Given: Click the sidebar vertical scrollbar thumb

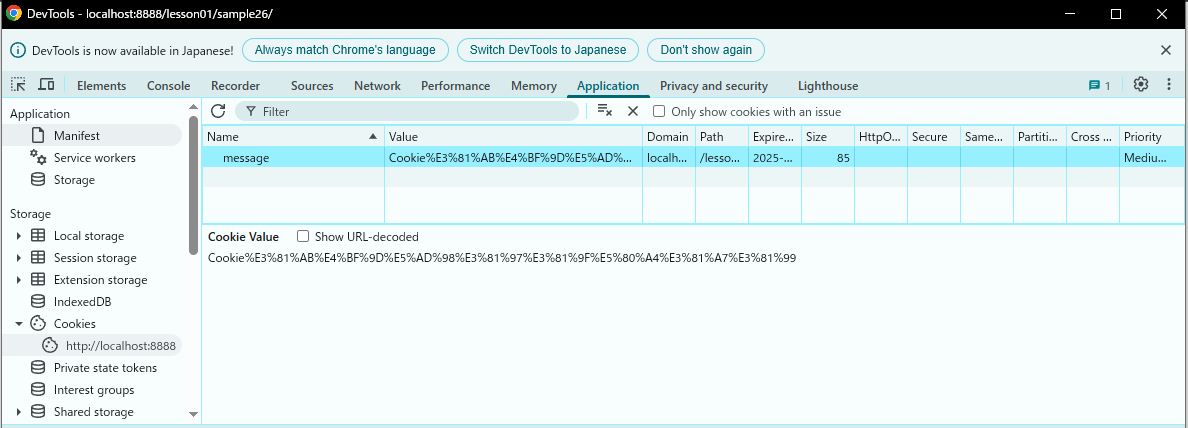Looking at the screenshot, I should [x=194, y=186].
